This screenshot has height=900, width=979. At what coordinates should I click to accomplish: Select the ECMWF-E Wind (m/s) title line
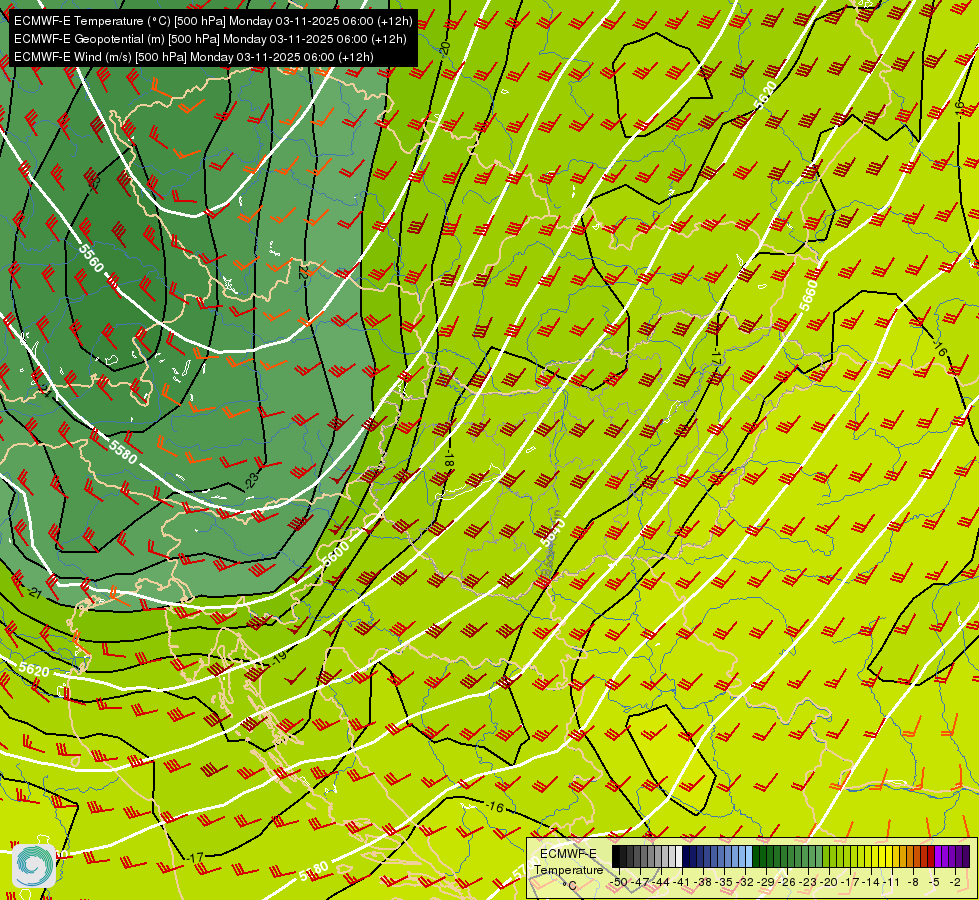[194, 57]
